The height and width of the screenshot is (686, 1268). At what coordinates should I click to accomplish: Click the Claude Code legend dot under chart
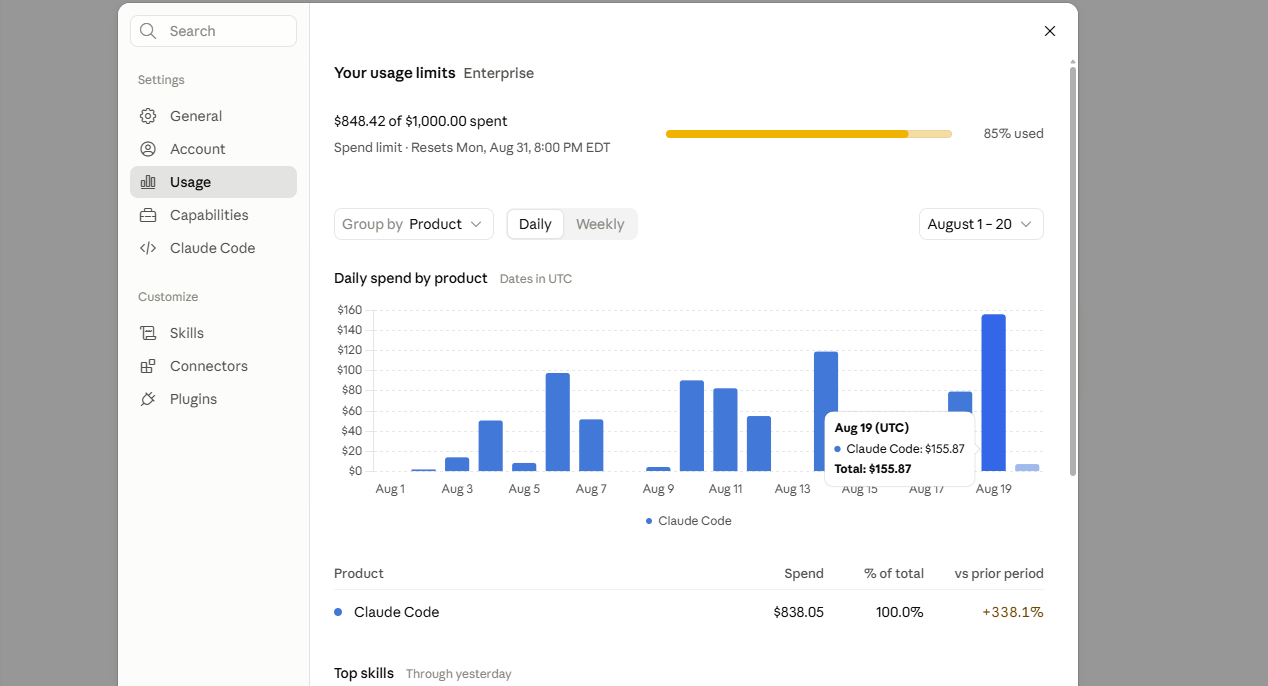649,521
